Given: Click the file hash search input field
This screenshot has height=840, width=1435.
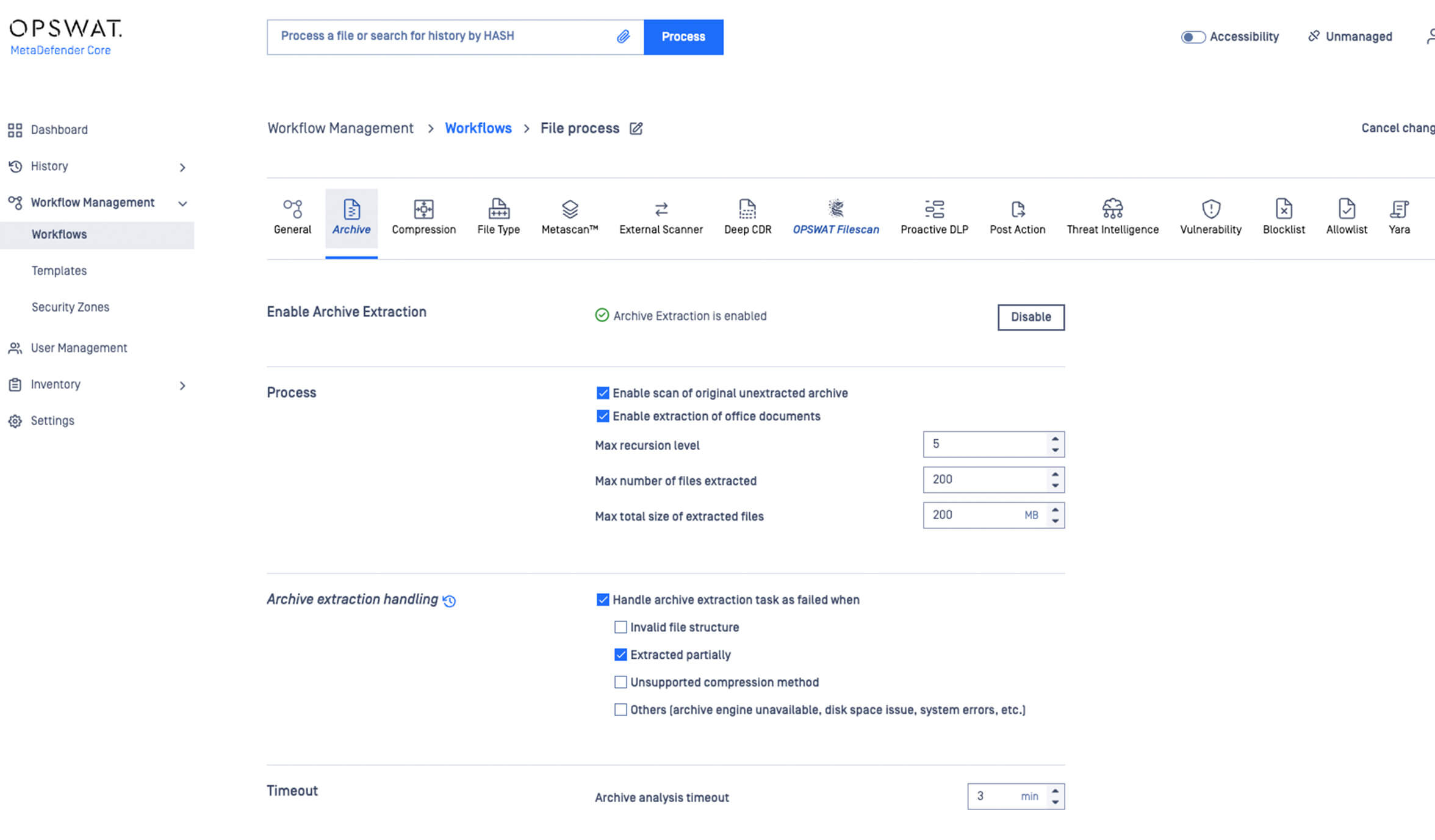Looking at the screenshot, I should pyautogui.click(x=445, y=37).
